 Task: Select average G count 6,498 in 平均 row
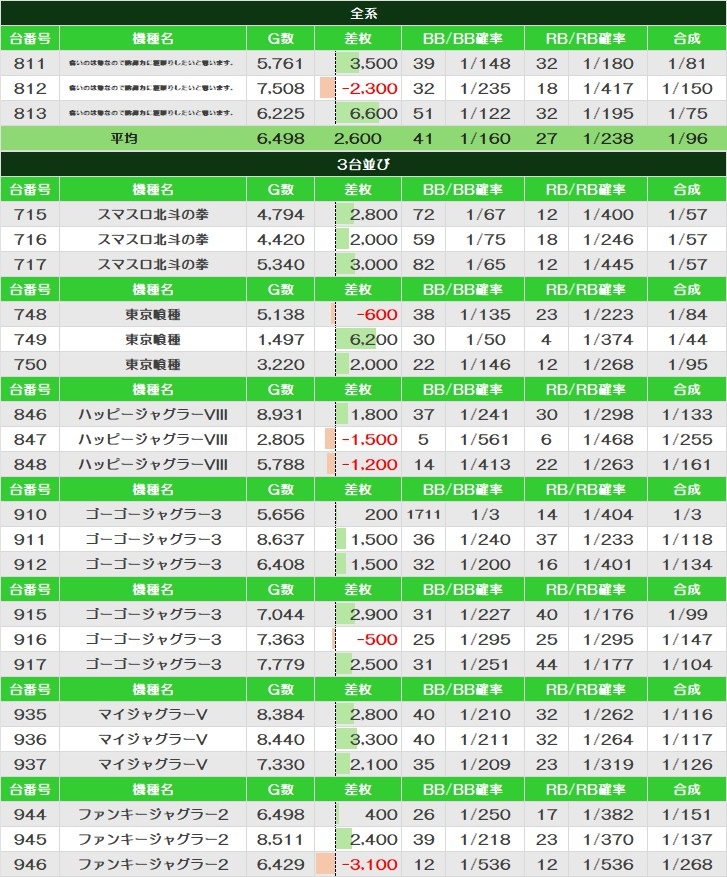tap(280, 139)
